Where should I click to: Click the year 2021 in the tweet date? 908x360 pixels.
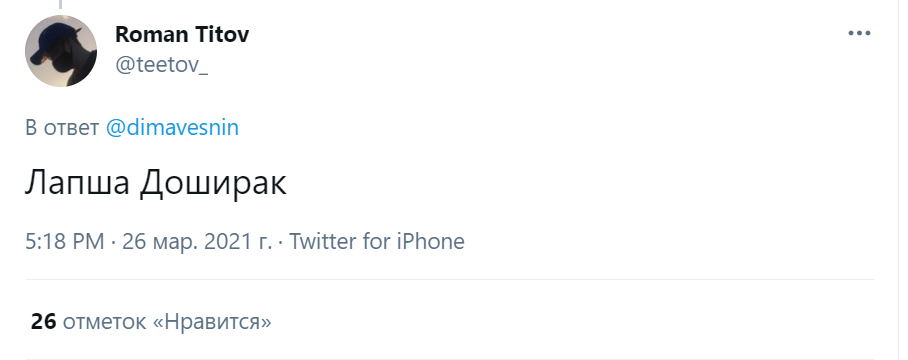pos(223,241)
